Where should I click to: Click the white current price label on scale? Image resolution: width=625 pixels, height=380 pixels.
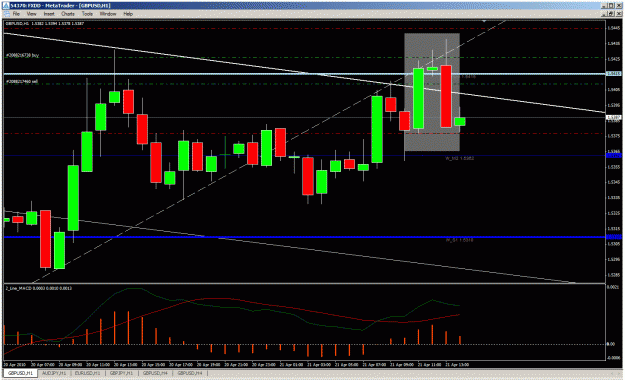[613, 118]
